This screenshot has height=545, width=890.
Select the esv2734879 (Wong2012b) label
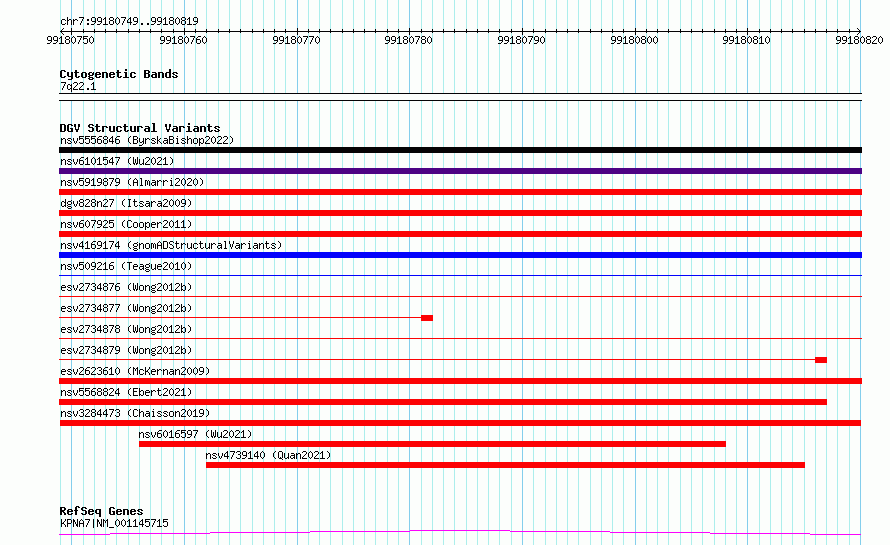click(x=126, y=350)
